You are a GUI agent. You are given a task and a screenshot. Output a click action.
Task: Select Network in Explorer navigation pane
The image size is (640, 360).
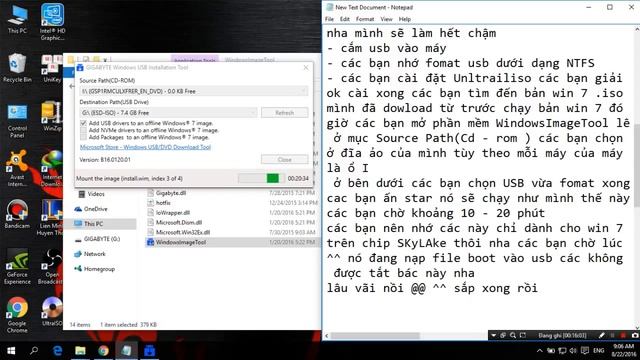pyautogui.click(x=90, y=254)
